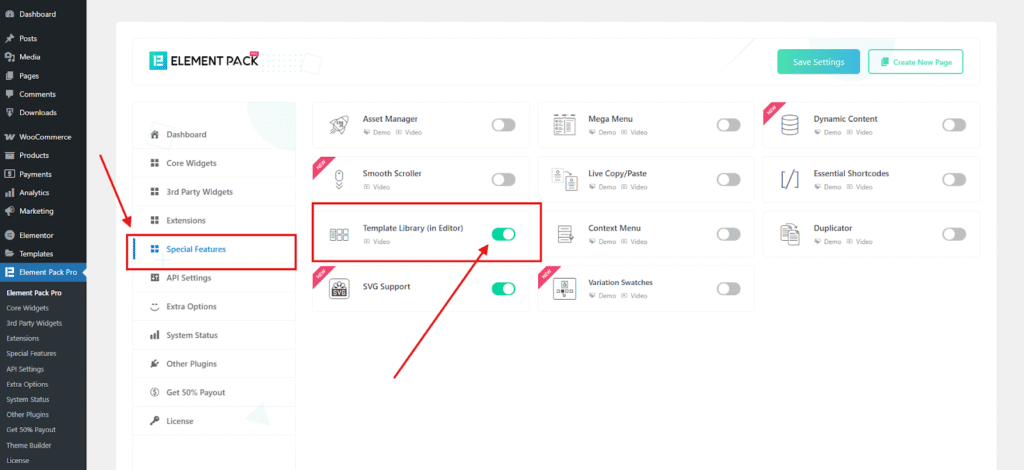Screen dimensions: 1024x470
Task: Open Pages in the admin menu
Action: (43, 76)
